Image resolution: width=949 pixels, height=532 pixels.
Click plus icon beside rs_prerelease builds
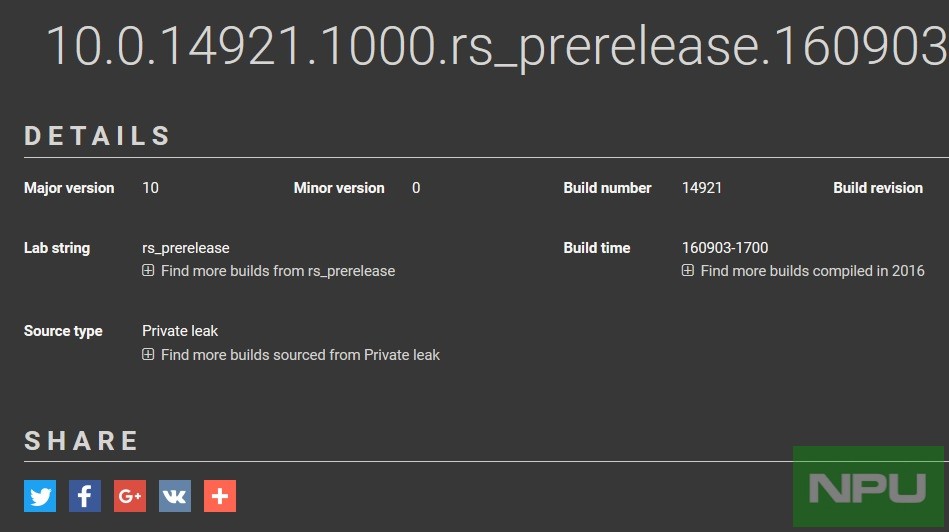(x=148, y=271)
